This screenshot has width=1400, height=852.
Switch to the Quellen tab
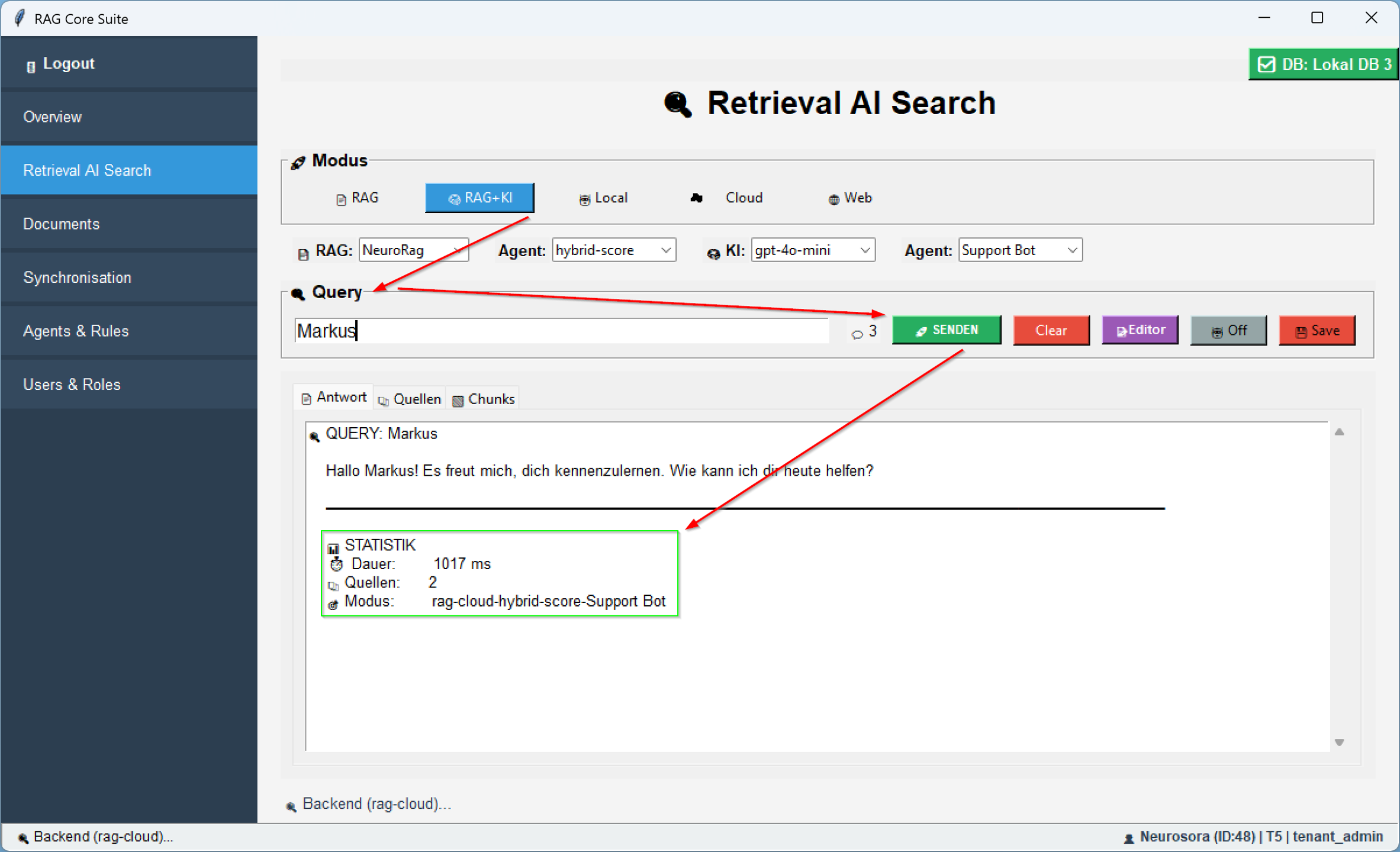[x=410, y=399]
